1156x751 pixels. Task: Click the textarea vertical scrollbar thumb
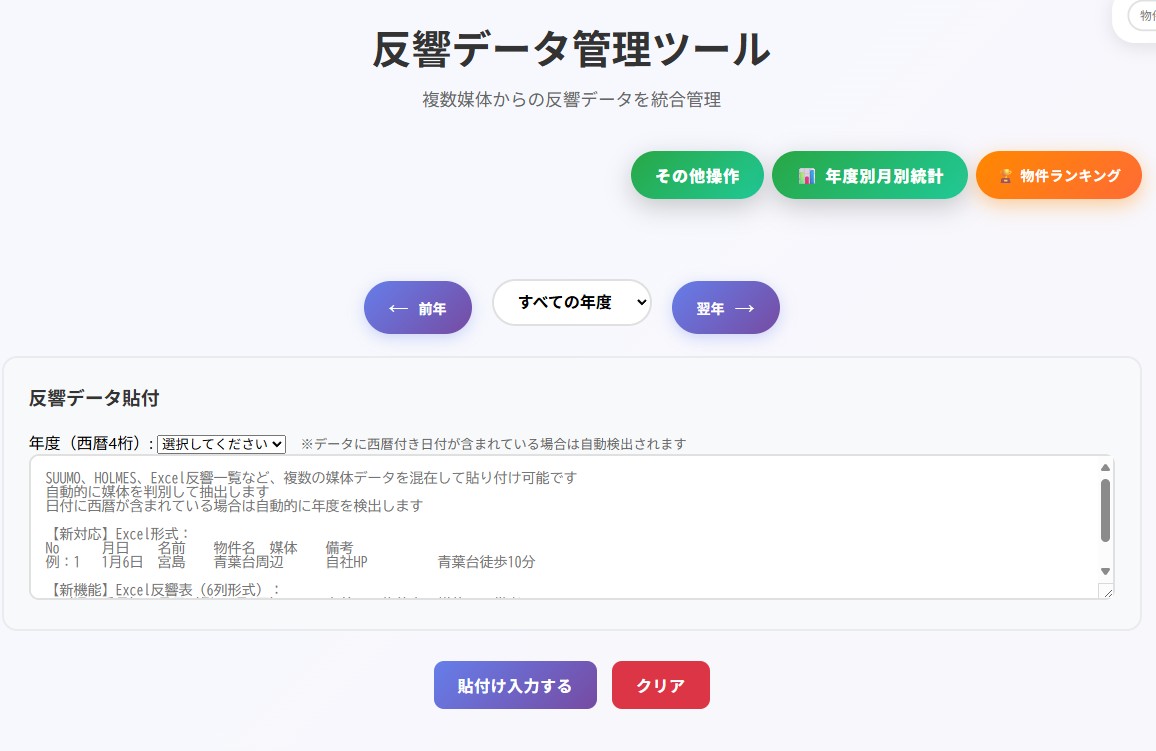click(1105, 510)
